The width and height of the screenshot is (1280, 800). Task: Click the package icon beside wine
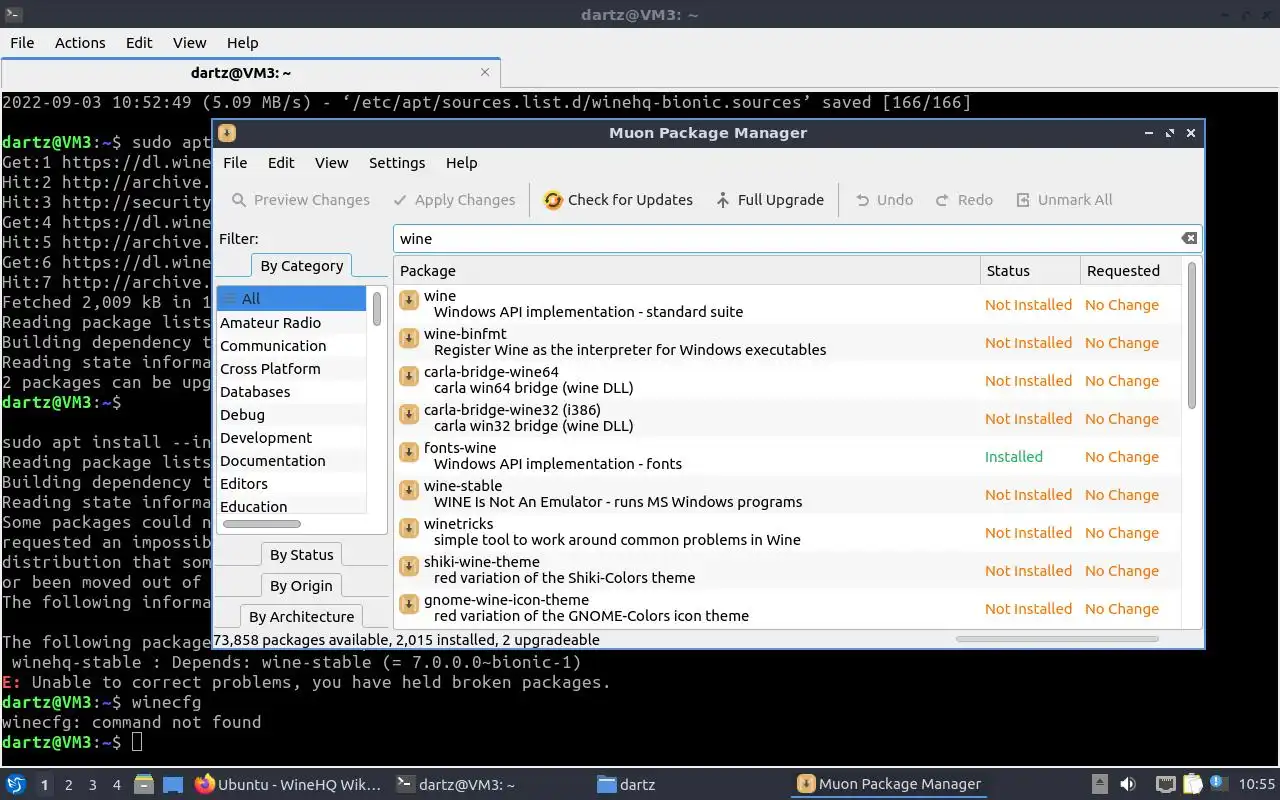coord(408,301)
